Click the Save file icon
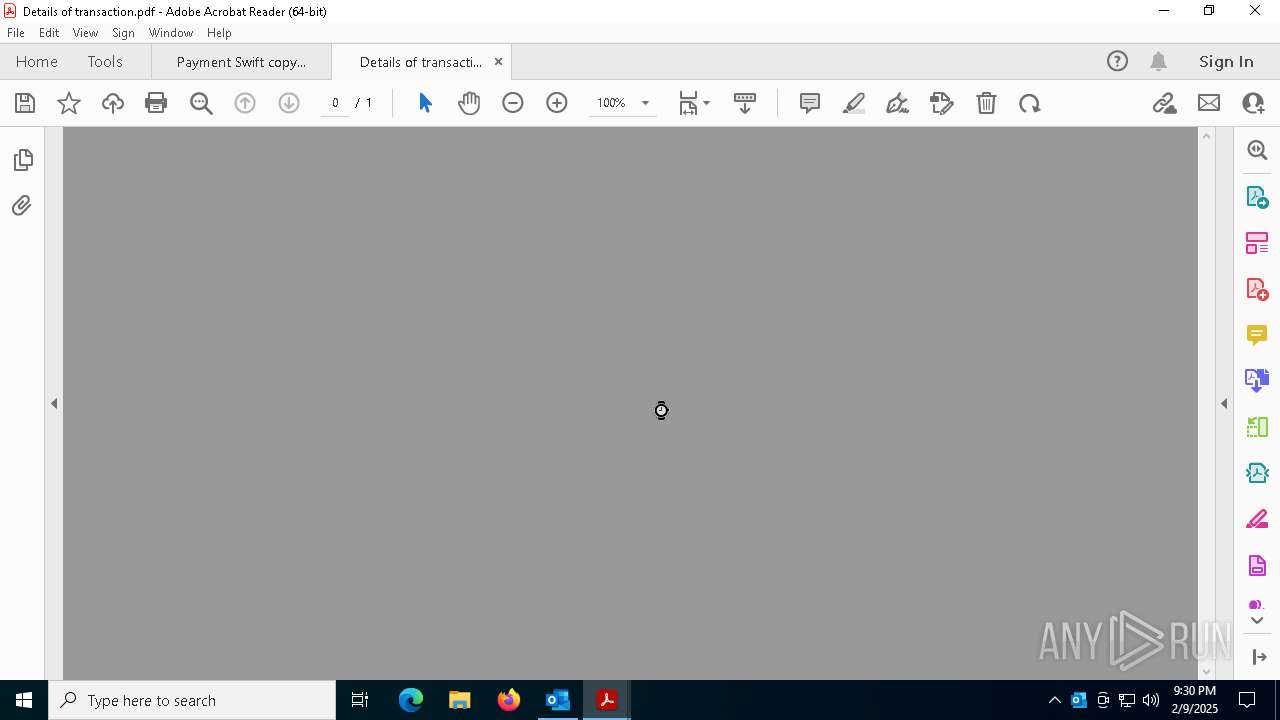This screenshot has width=1280, height=720. 25,103
